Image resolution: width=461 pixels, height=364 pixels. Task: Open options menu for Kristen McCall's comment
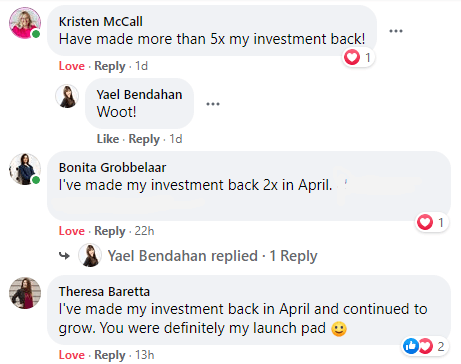tap(396, 31)
